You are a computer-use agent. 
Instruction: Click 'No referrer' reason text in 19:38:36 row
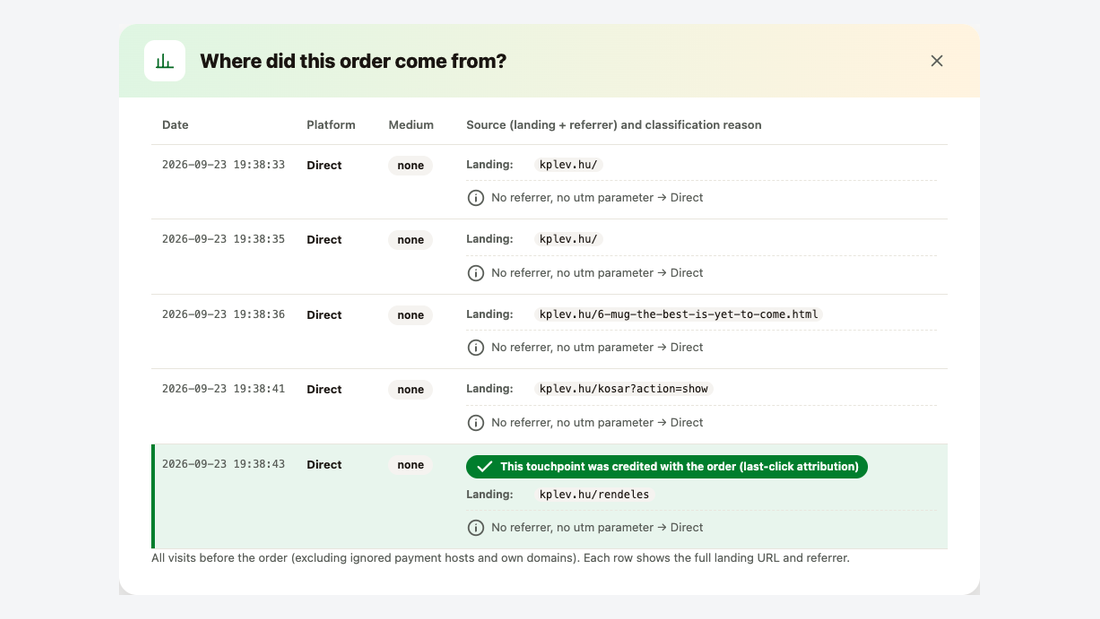597,347
